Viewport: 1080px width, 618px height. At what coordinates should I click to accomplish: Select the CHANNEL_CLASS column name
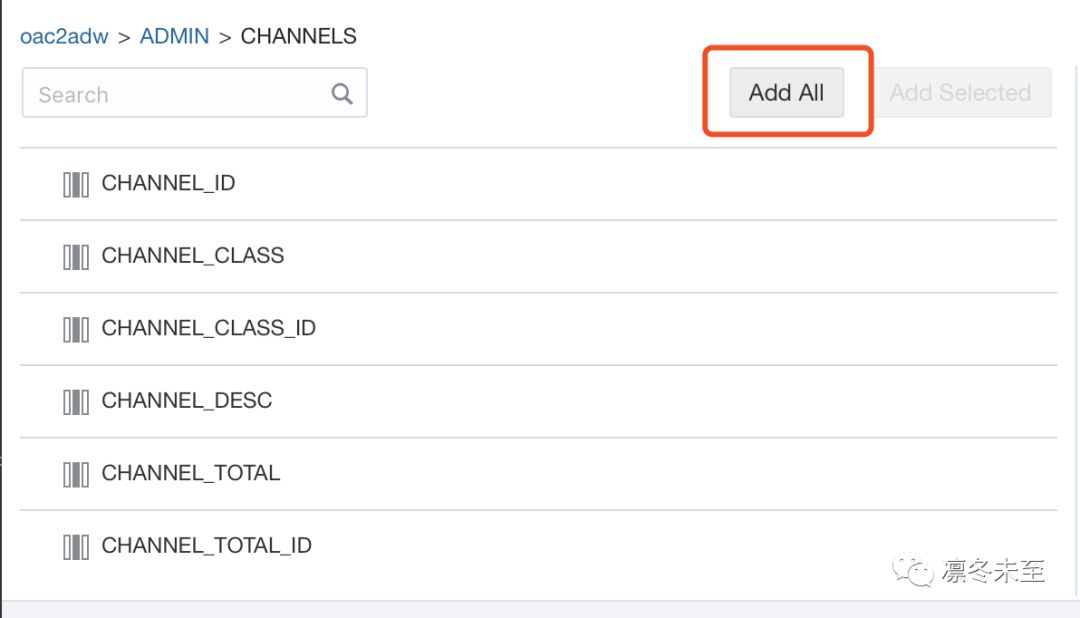coord(193,256)
